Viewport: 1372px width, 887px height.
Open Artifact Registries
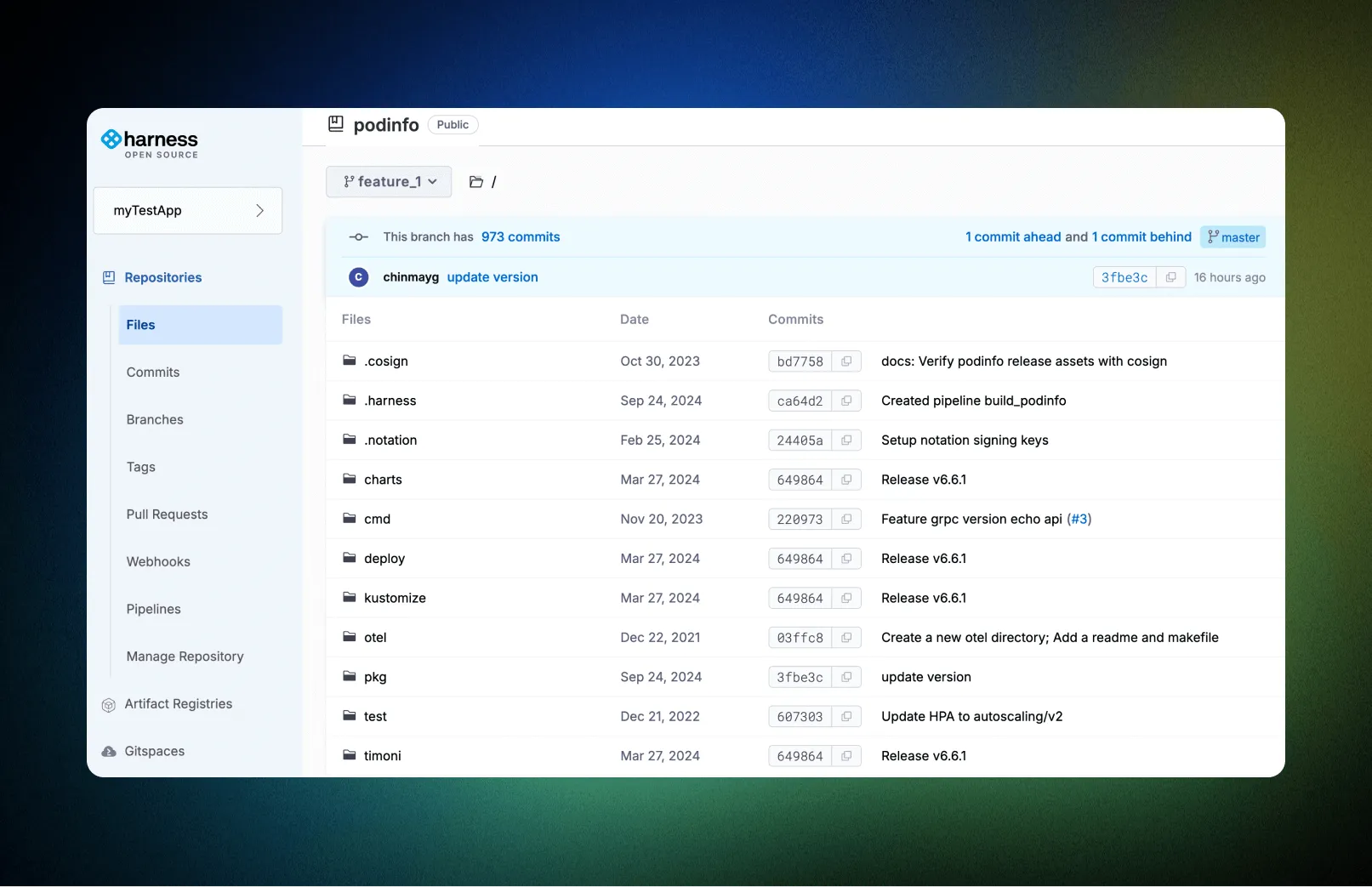pyautogui.click(x=179, y=704)
